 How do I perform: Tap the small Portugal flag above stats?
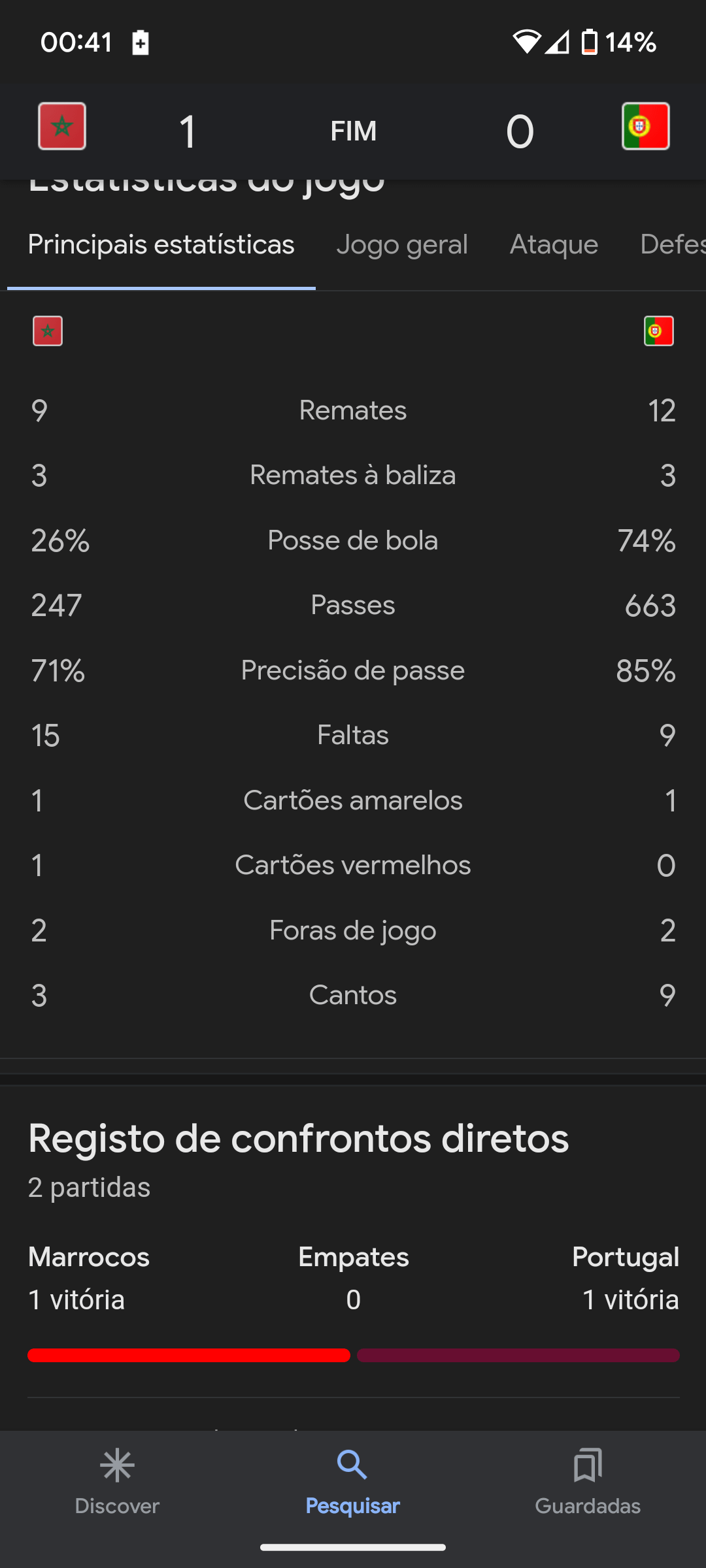pos(658,331)
